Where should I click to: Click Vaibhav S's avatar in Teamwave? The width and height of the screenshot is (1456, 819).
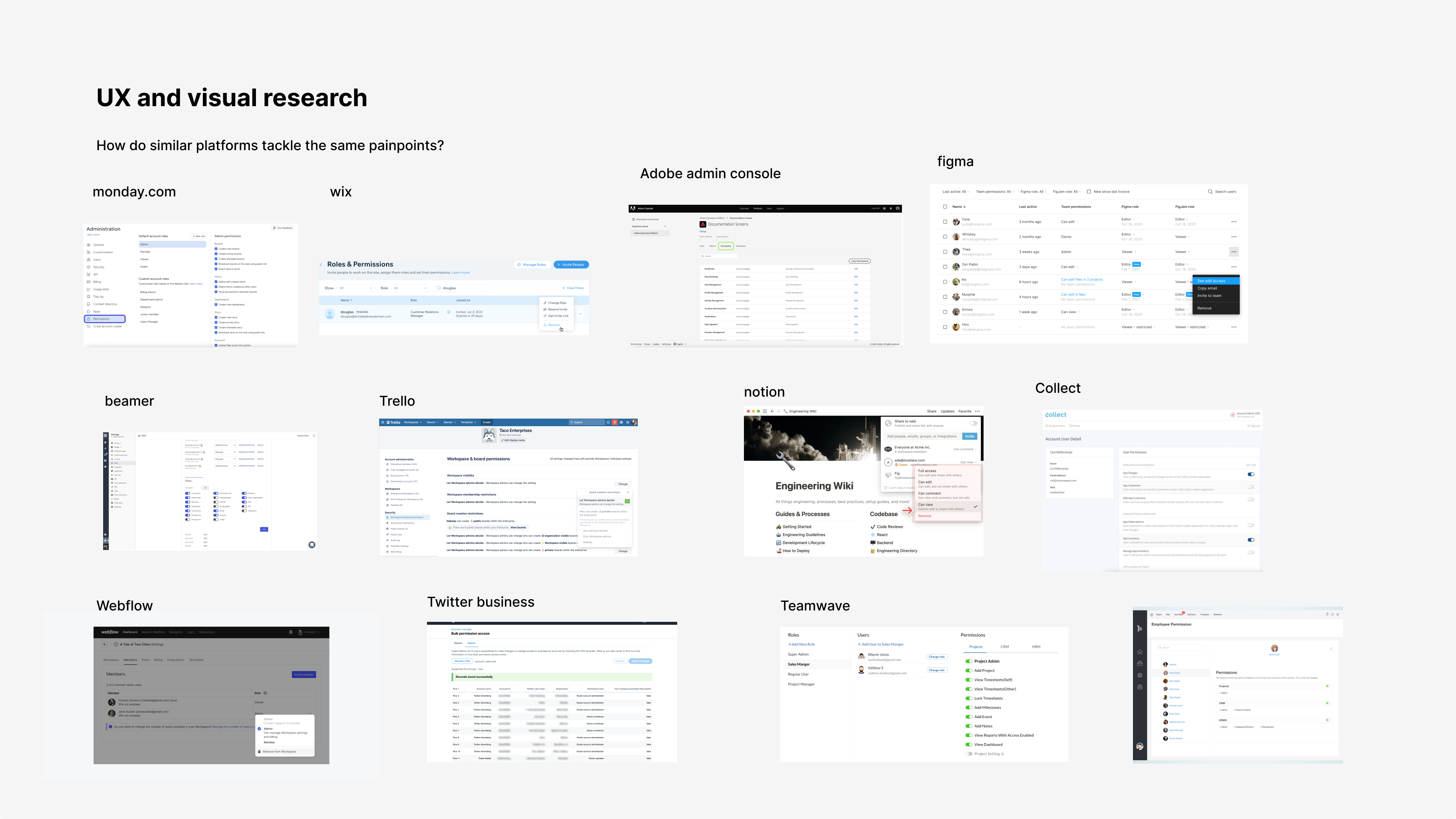click(861, 670)
